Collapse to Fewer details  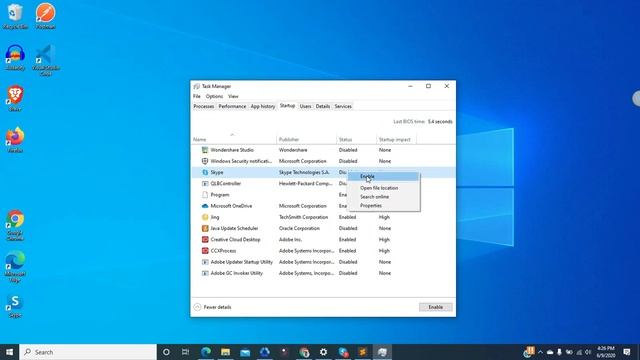tap(212, 307)
